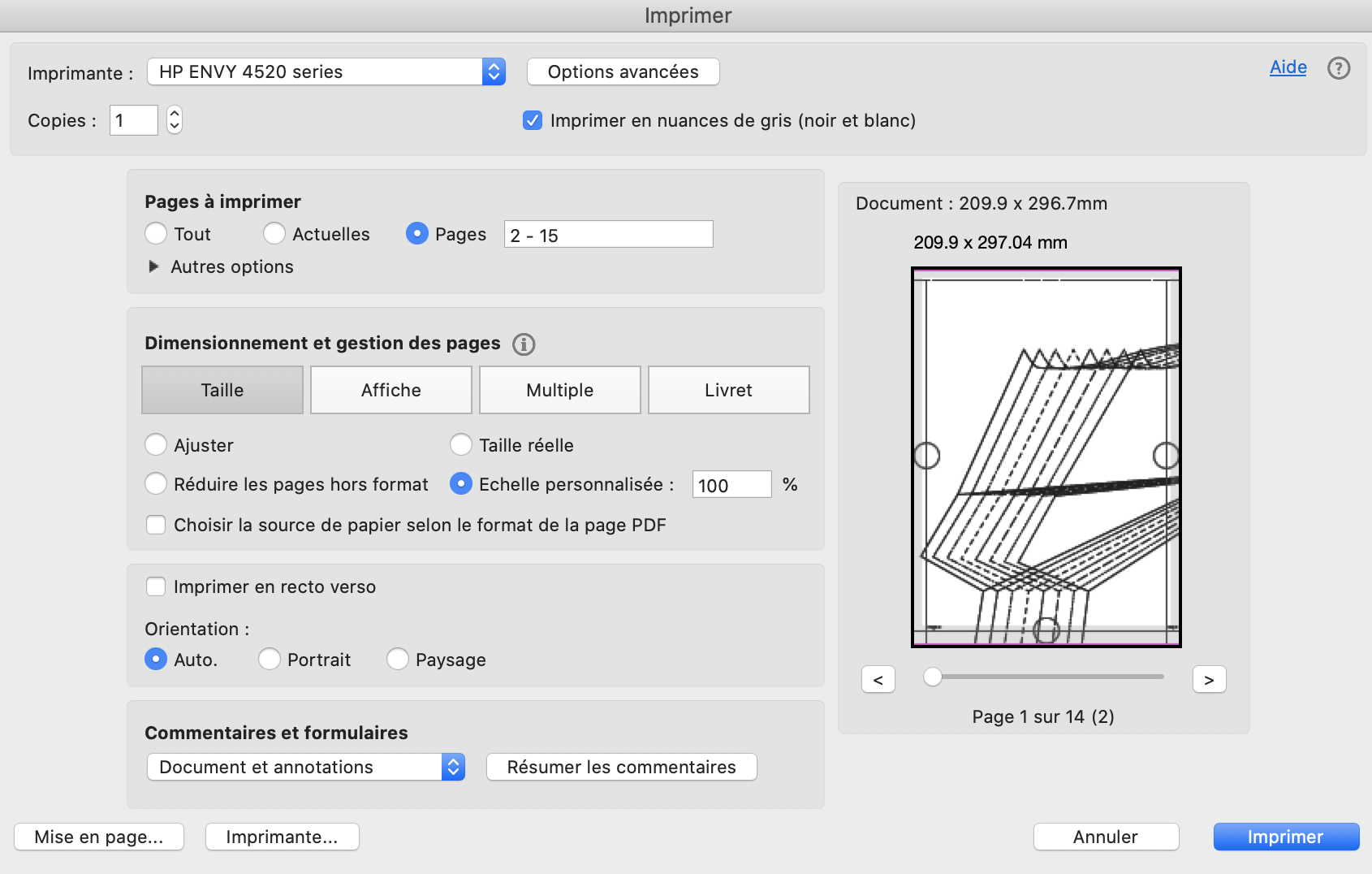Click the help question mark icon
Image resolution: width=1372 pixels, height=874 pixels.
1338,68
